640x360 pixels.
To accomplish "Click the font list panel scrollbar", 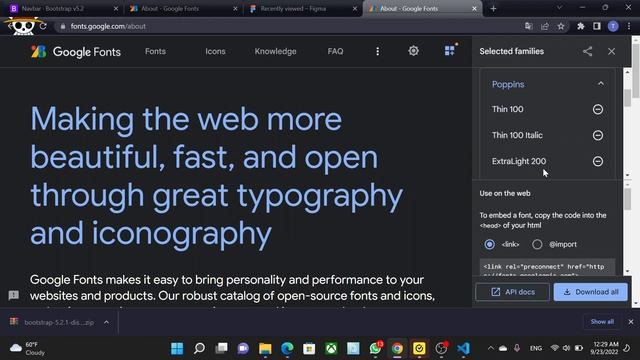I will pos(628,98).
